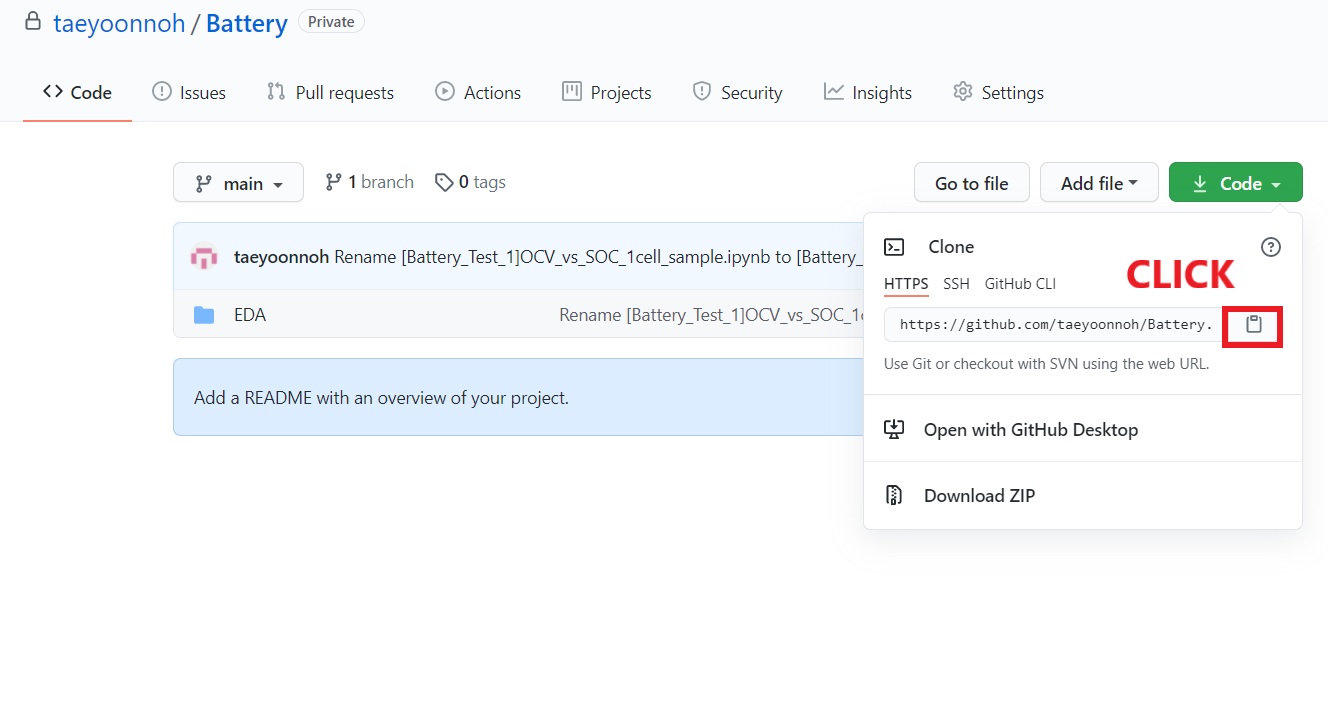Click the taeyoonnoh avatar in commit row

click(204, 257)
